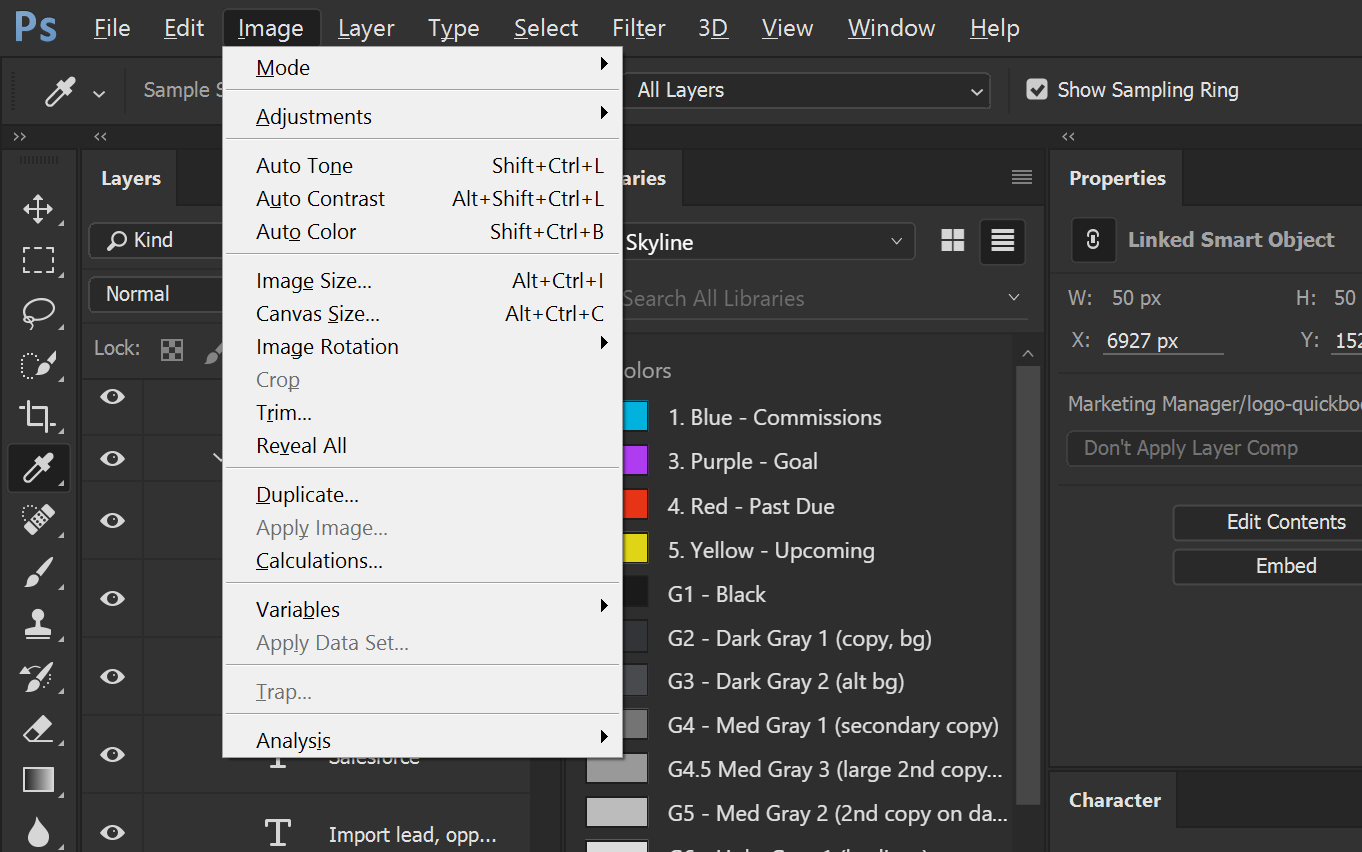Click the Embed button
Screen dimensions: 1362x852
1270,566
